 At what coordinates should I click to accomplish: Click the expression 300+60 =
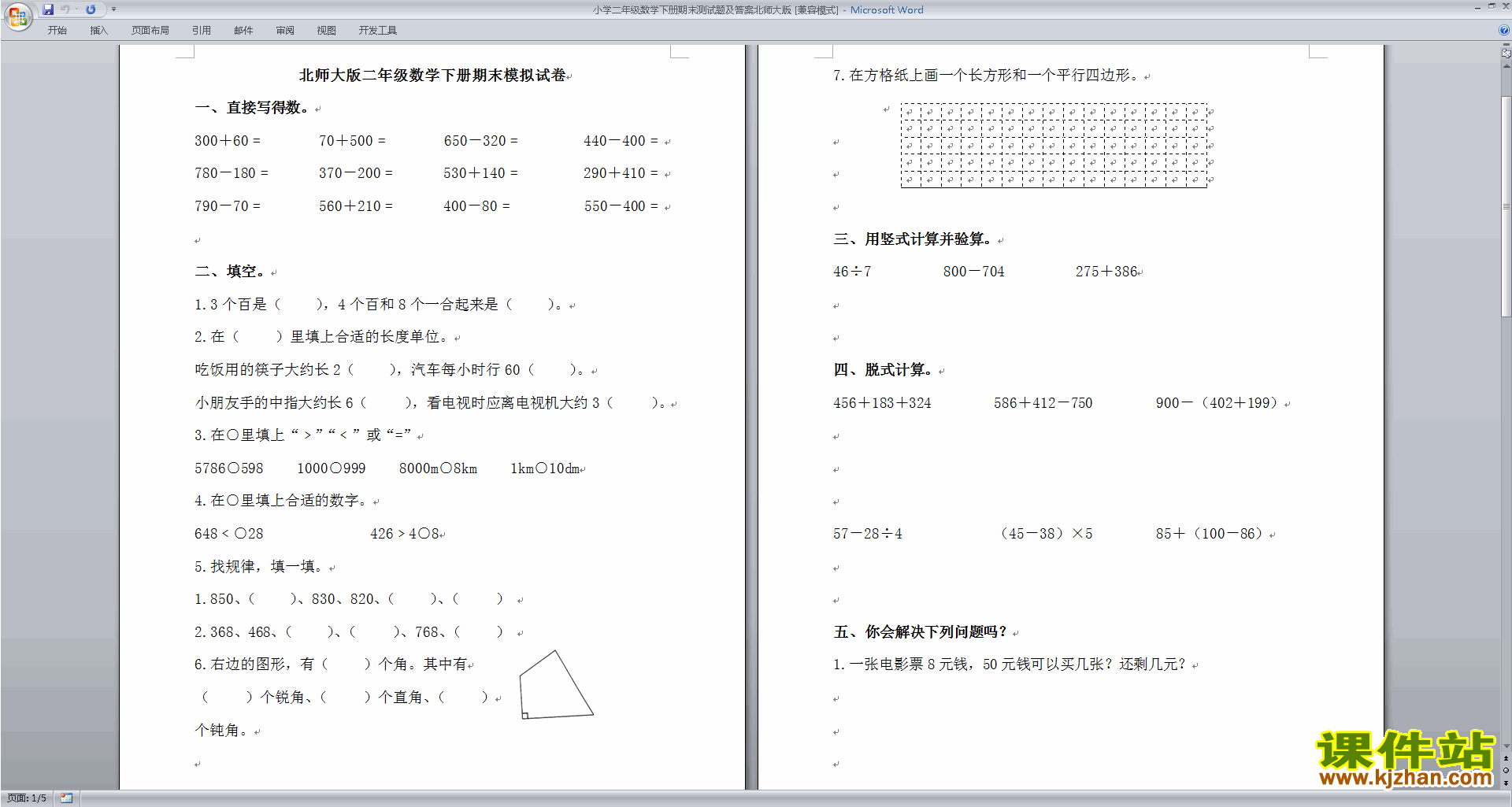pyautogui.click(x=228, y=141)
